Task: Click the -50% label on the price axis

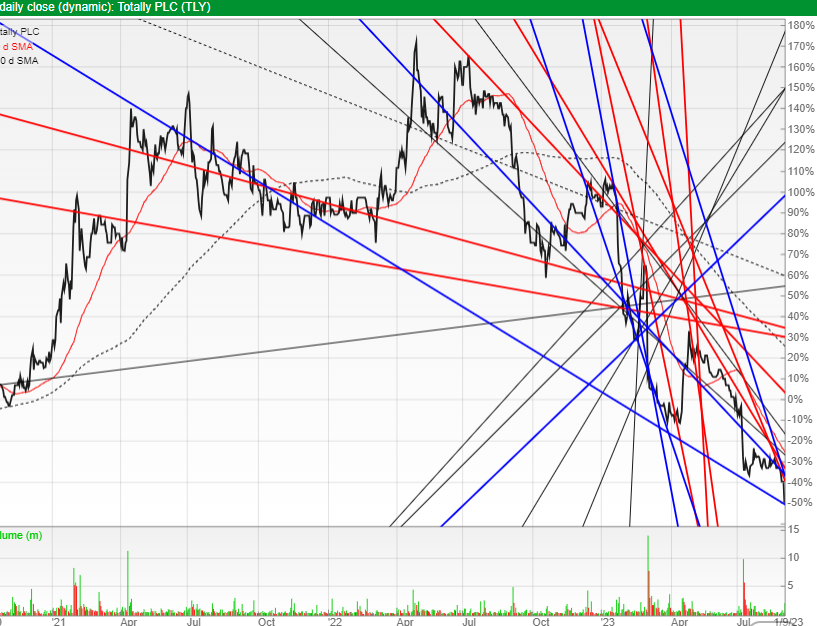Action: [x=800, y=502]
